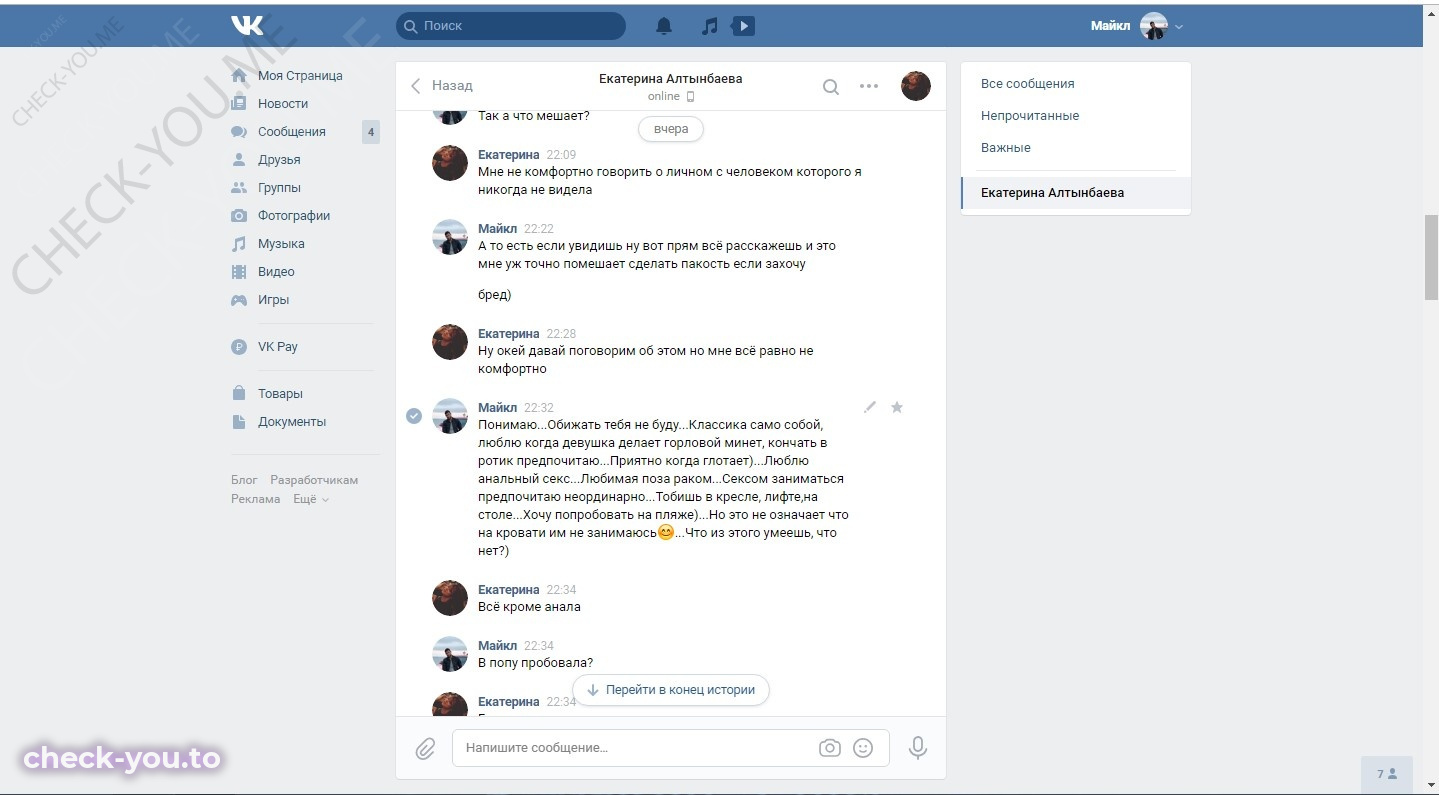Open Друзья in the sidebar

point(279,160)
